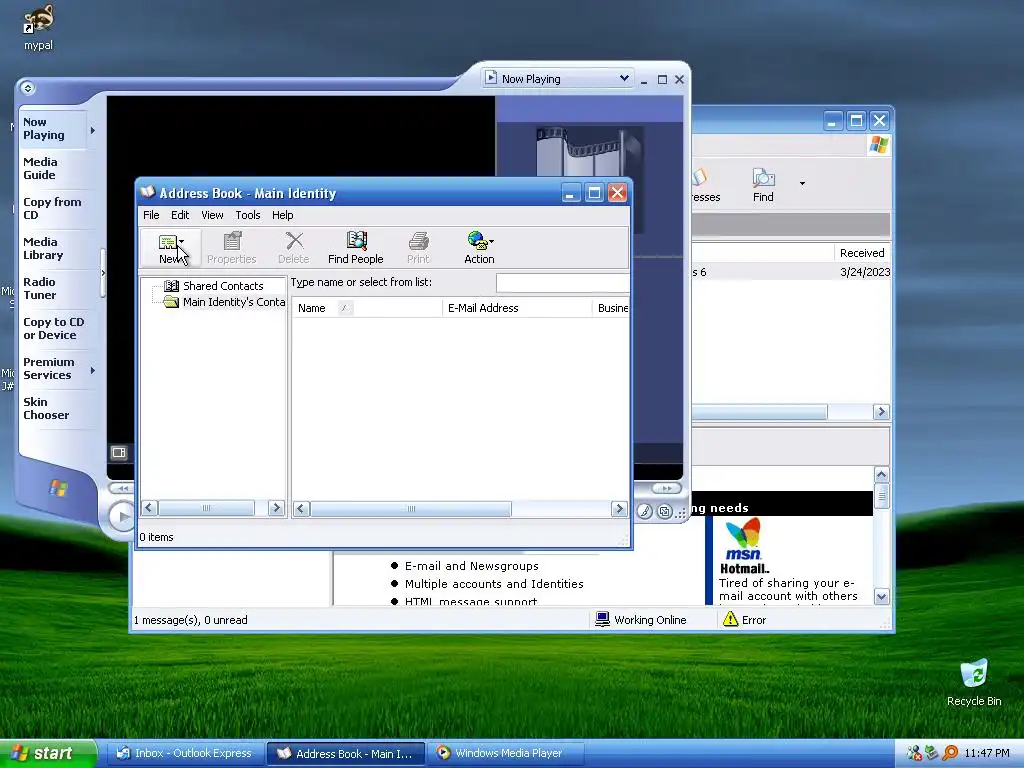Click the Type name search field
The height and width of the screenshot is (768, 1024).
pyautogui.click(x=562, y=283)
